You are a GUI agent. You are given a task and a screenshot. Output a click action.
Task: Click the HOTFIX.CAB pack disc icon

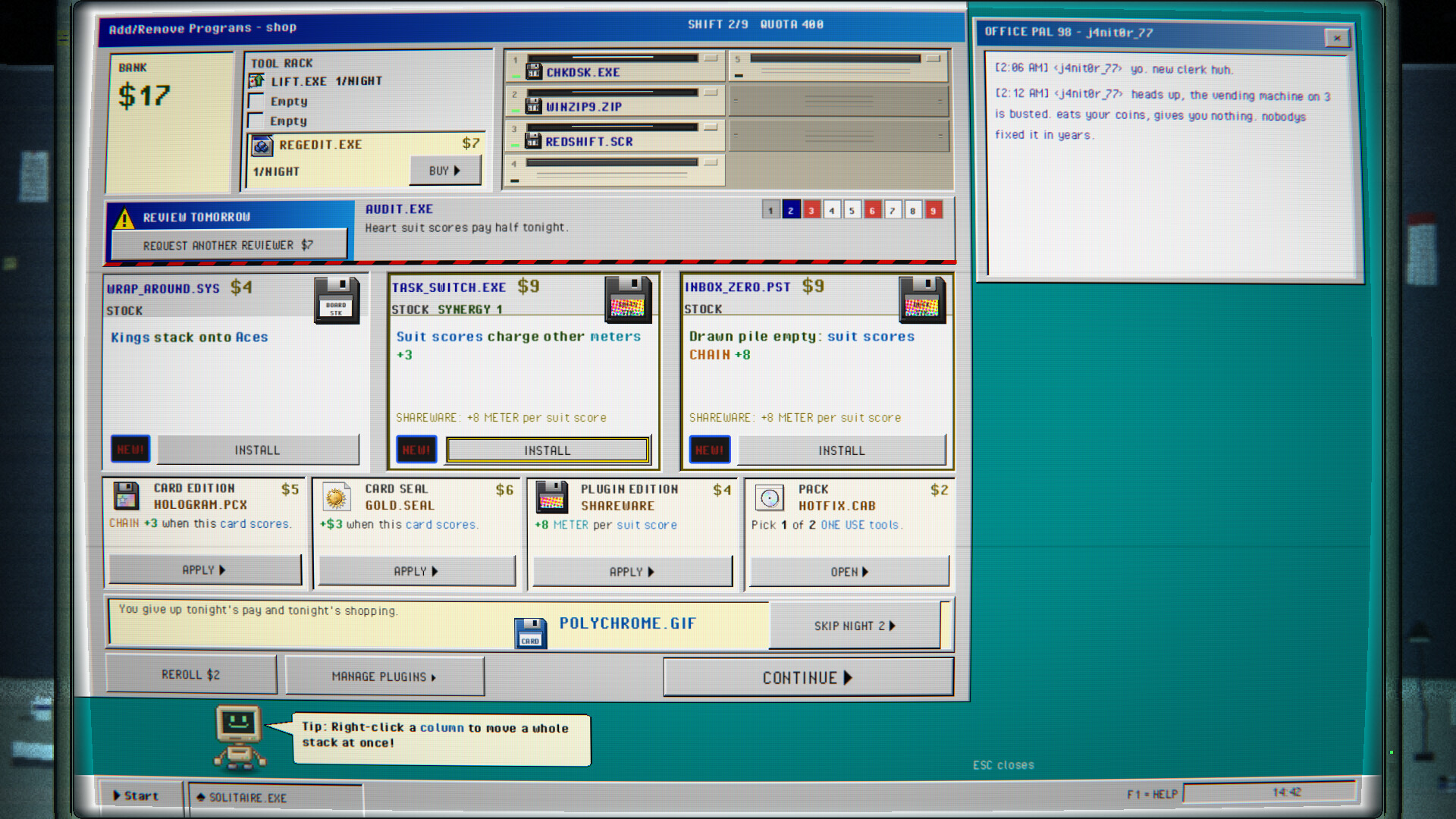(x=769, y=498)
